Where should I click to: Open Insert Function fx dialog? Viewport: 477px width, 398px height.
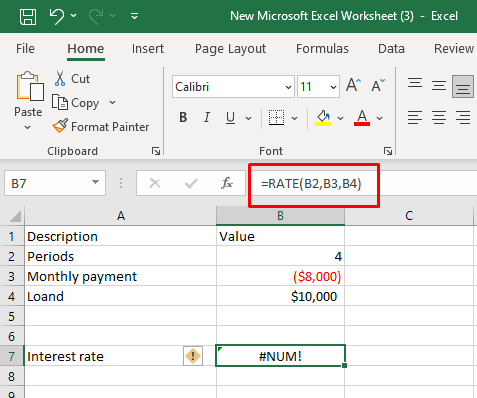click(x=227, y=183)
